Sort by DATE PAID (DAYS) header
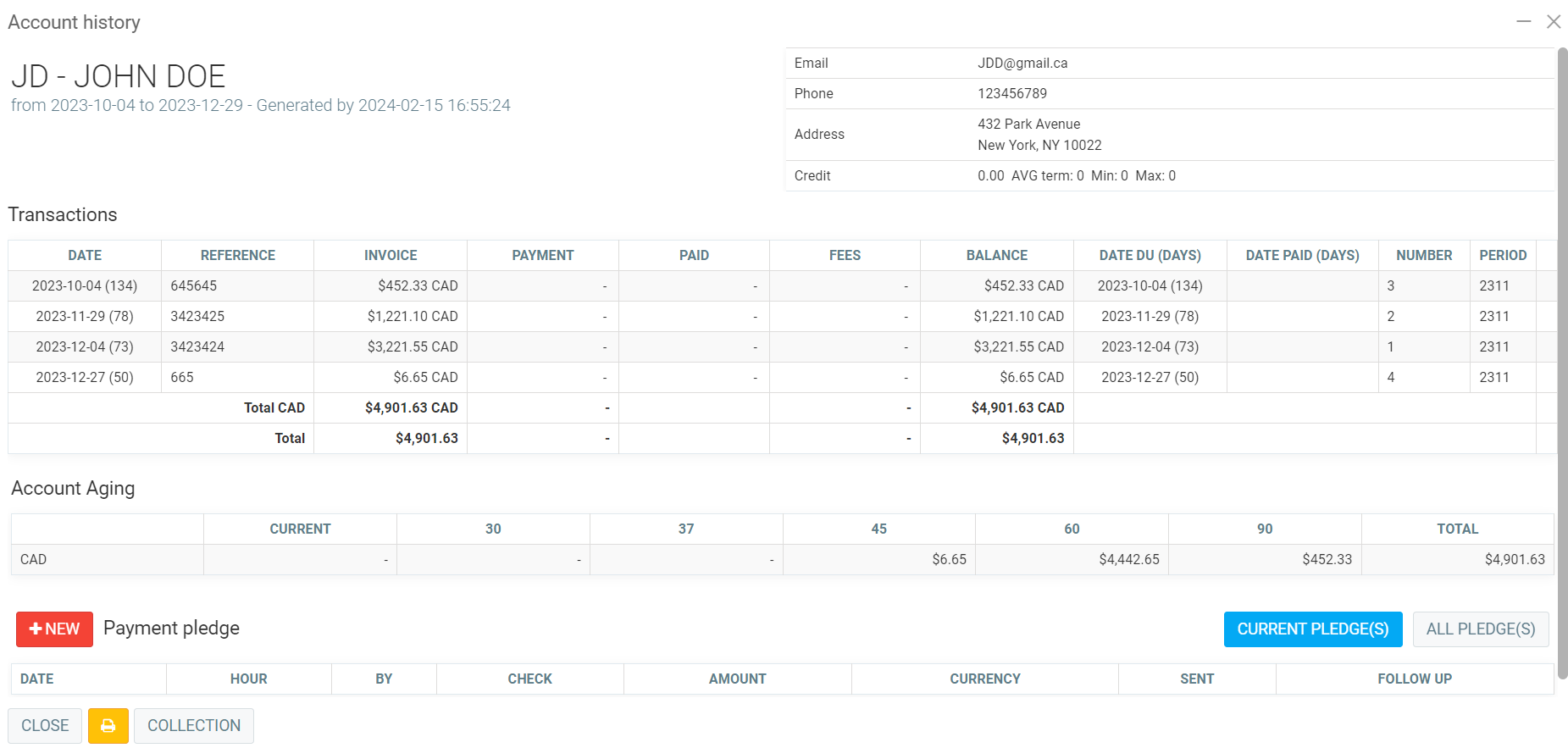Screen dimensions: 1568x748 point(1301,256)
